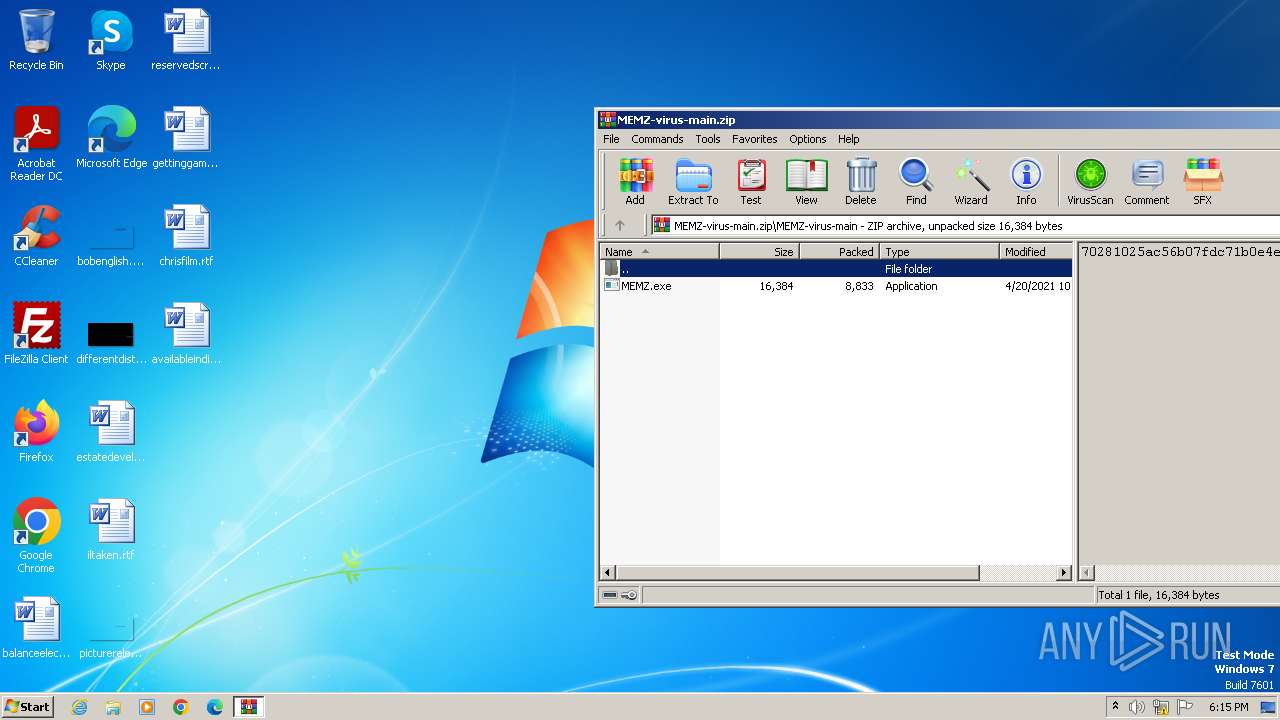The image size is (1280, 720).
Task: Click 8,833 packed size cell
Action: [858, 286]
